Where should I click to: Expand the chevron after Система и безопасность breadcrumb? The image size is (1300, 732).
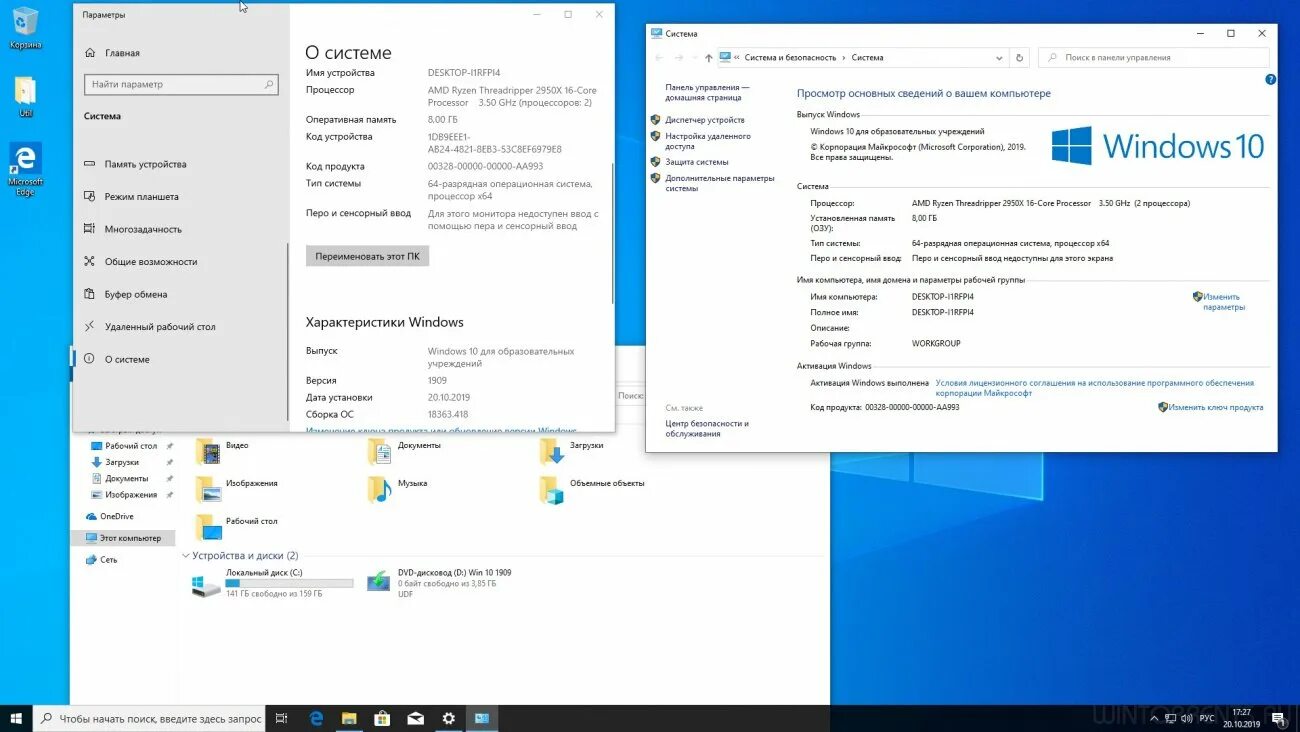(x=843, y=58)
